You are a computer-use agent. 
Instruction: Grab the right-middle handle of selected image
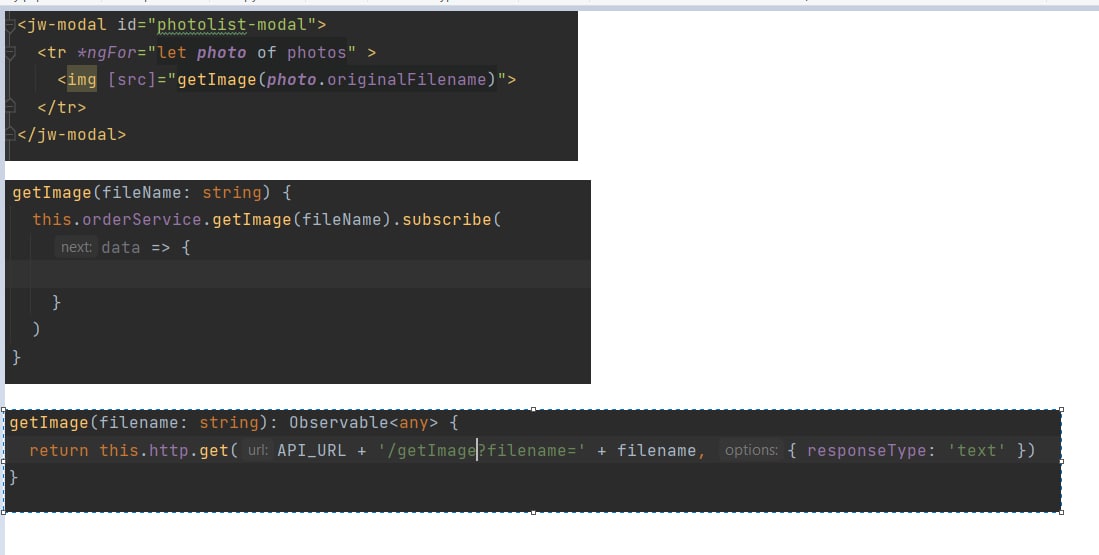coord(1062,461)
